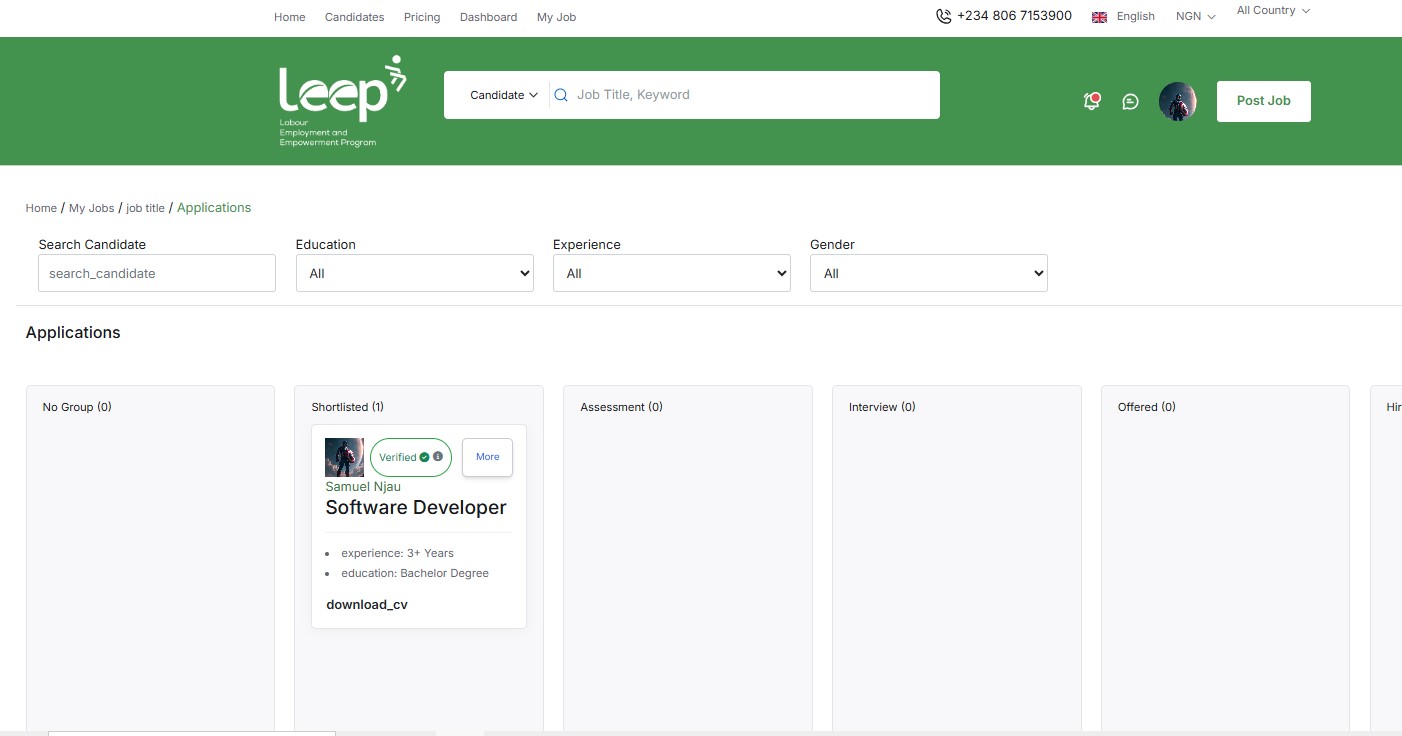Click your profile avatar in the header

pyautogui.click(x=1177, y=101)
